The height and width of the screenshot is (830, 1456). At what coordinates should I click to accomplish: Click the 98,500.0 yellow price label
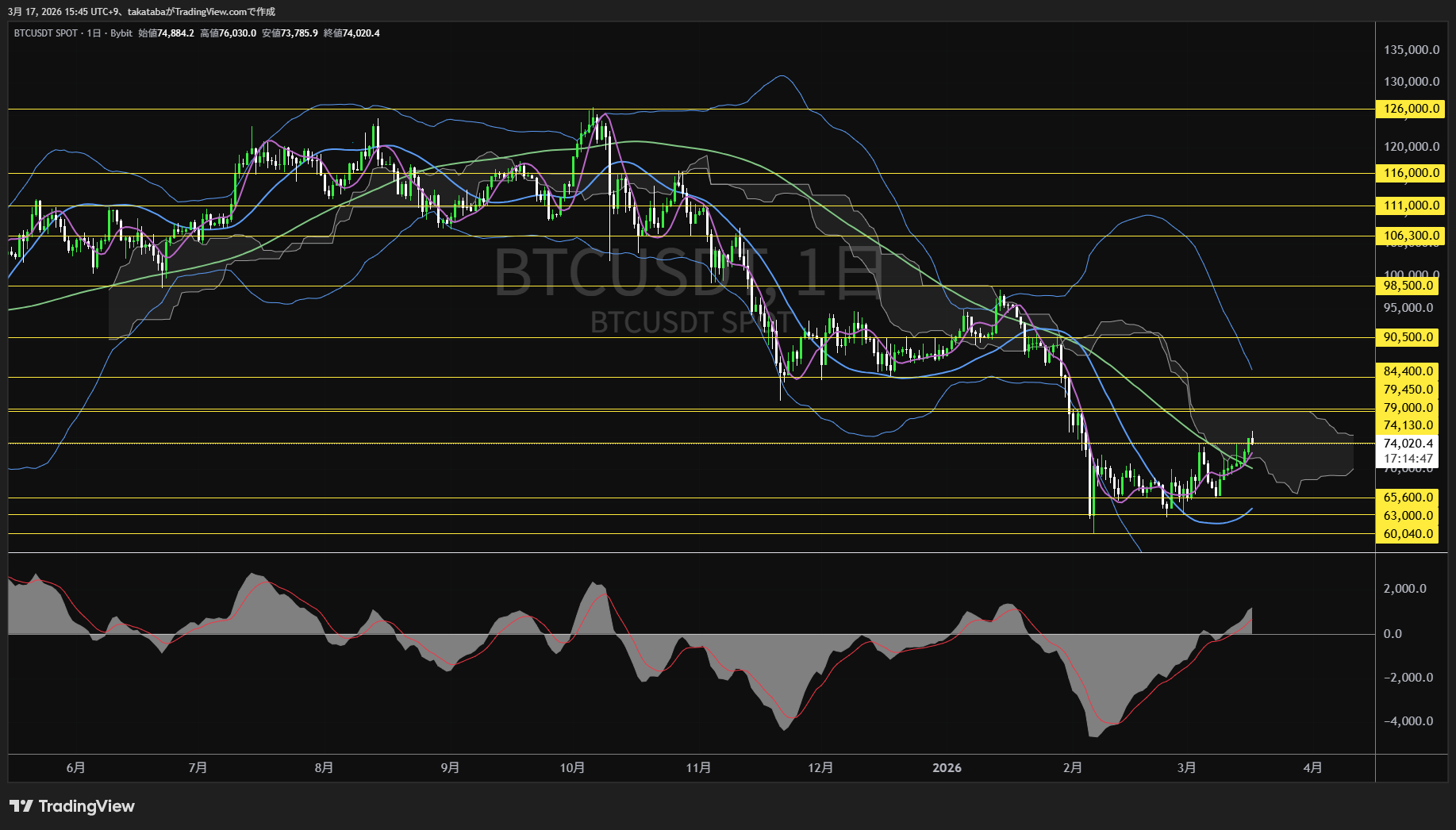1408,286
